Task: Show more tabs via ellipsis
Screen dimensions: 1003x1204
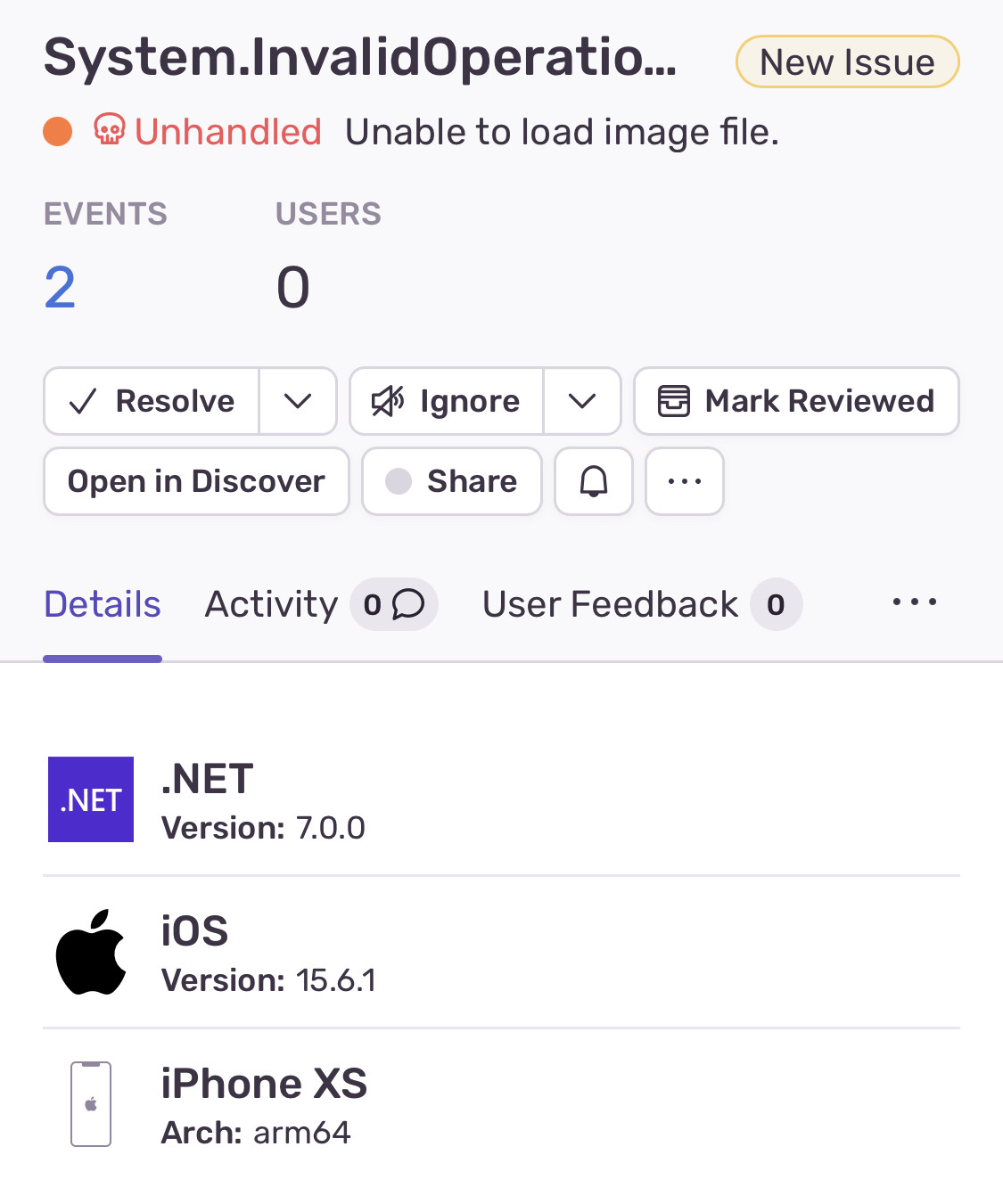Action: click(x=915, y=602)
